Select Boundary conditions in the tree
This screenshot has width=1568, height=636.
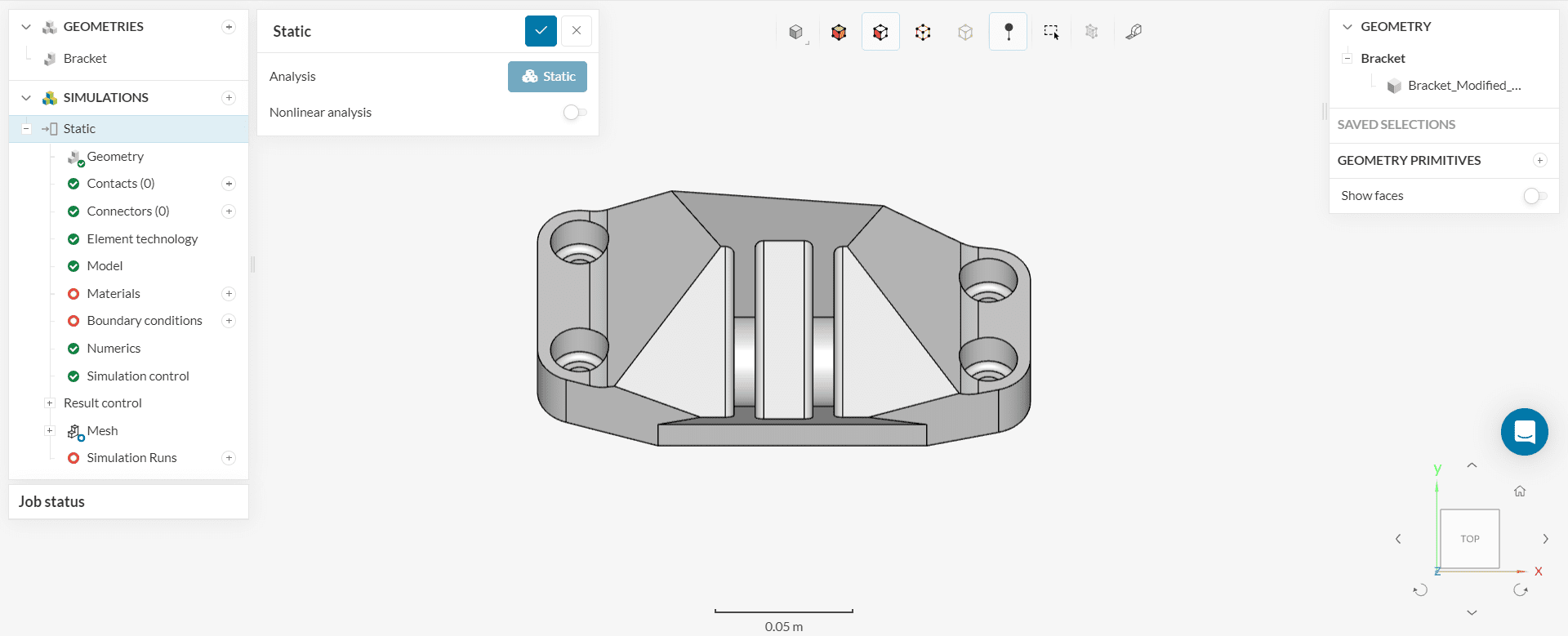coord(145,321)
